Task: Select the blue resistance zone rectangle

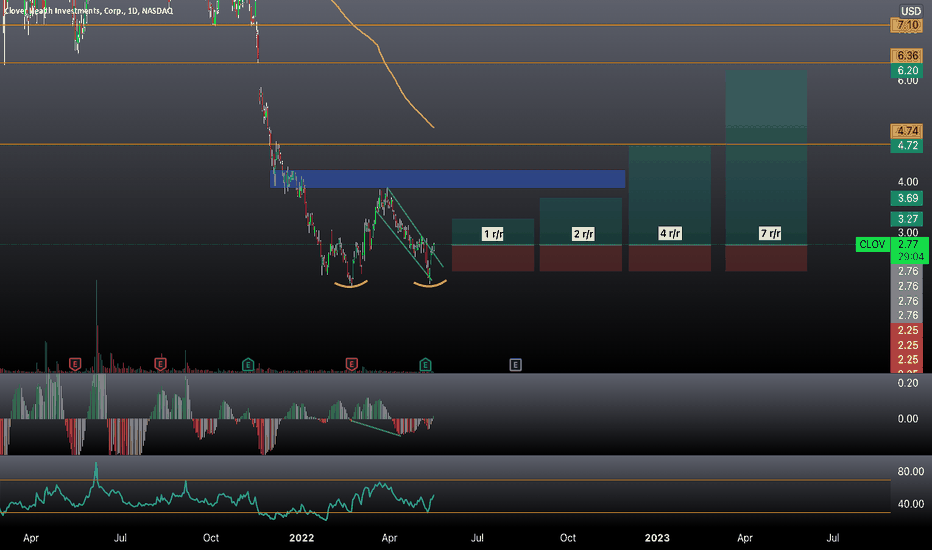Action: [448, 179]
